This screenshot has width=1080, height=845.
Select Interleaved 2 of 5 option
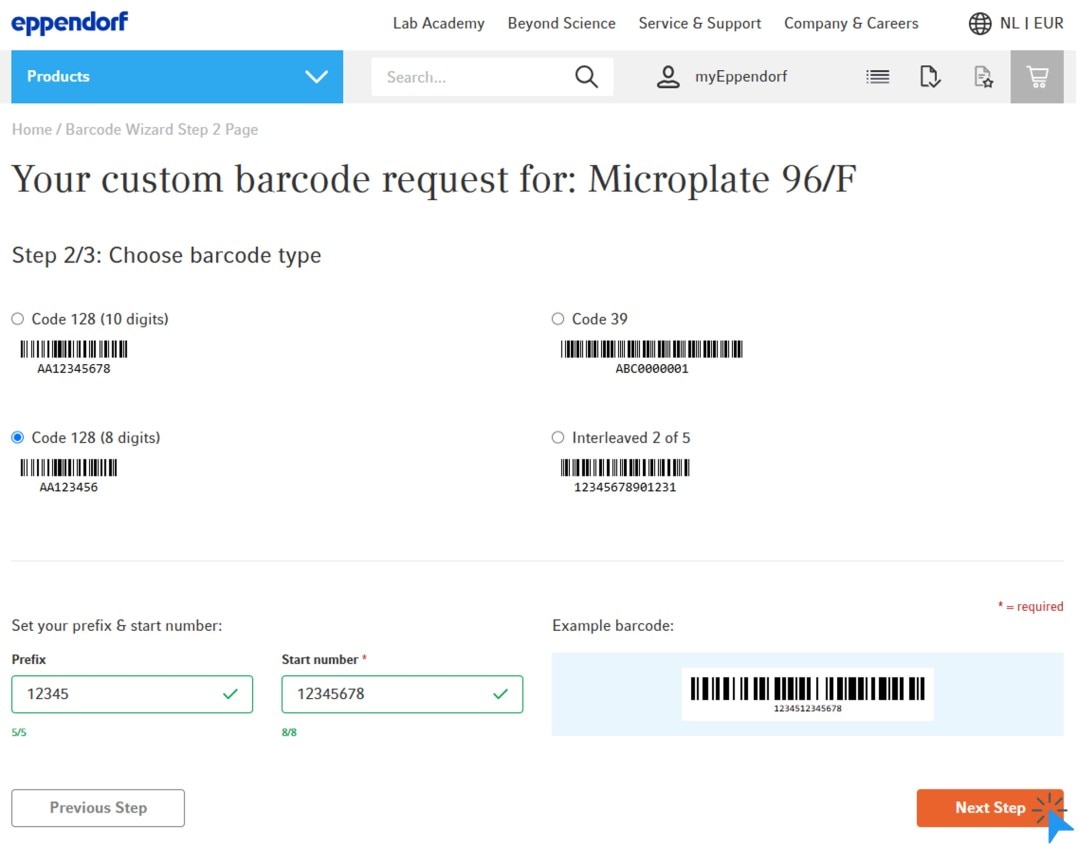click(558, 437)
